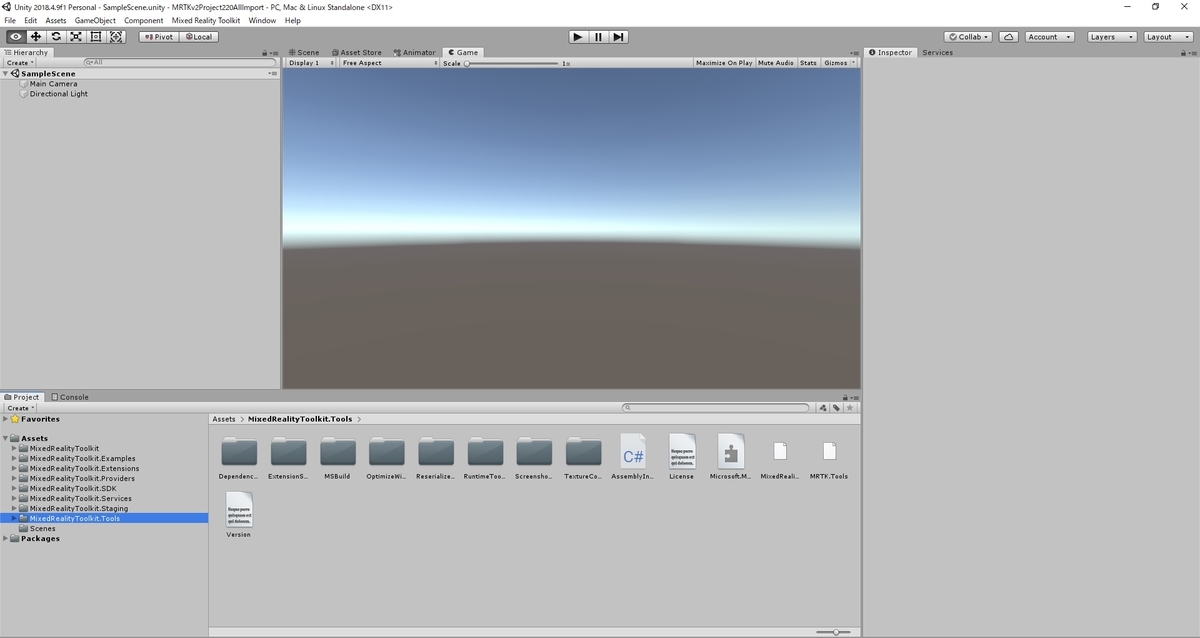Viewport: 1200px width, 638px height.
Task: Select the Rotate tool
Action: point(56,37)
